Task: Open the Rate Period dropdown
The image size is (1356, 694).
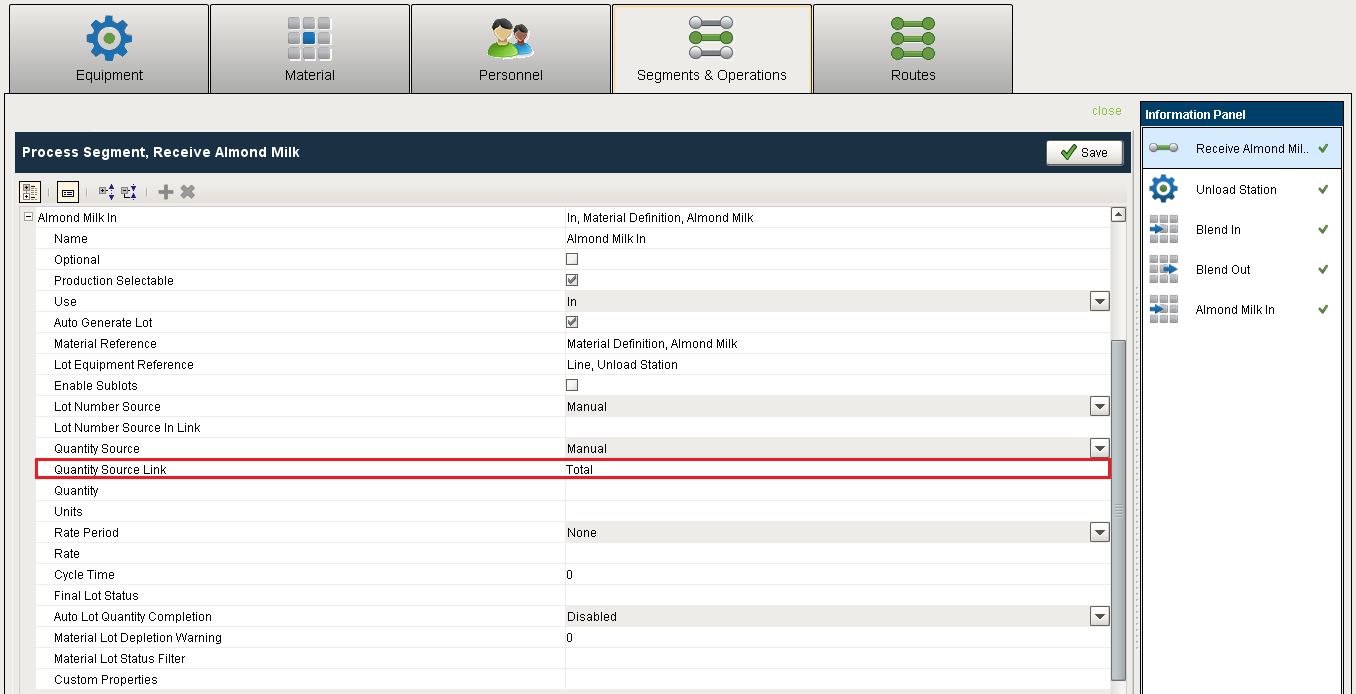Action: pos(1100,532)
